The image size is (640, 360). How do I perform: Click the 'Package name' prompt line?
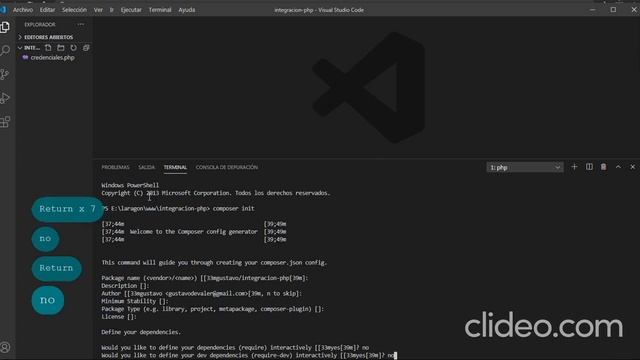pyautogui.click(x=205, y=278)
